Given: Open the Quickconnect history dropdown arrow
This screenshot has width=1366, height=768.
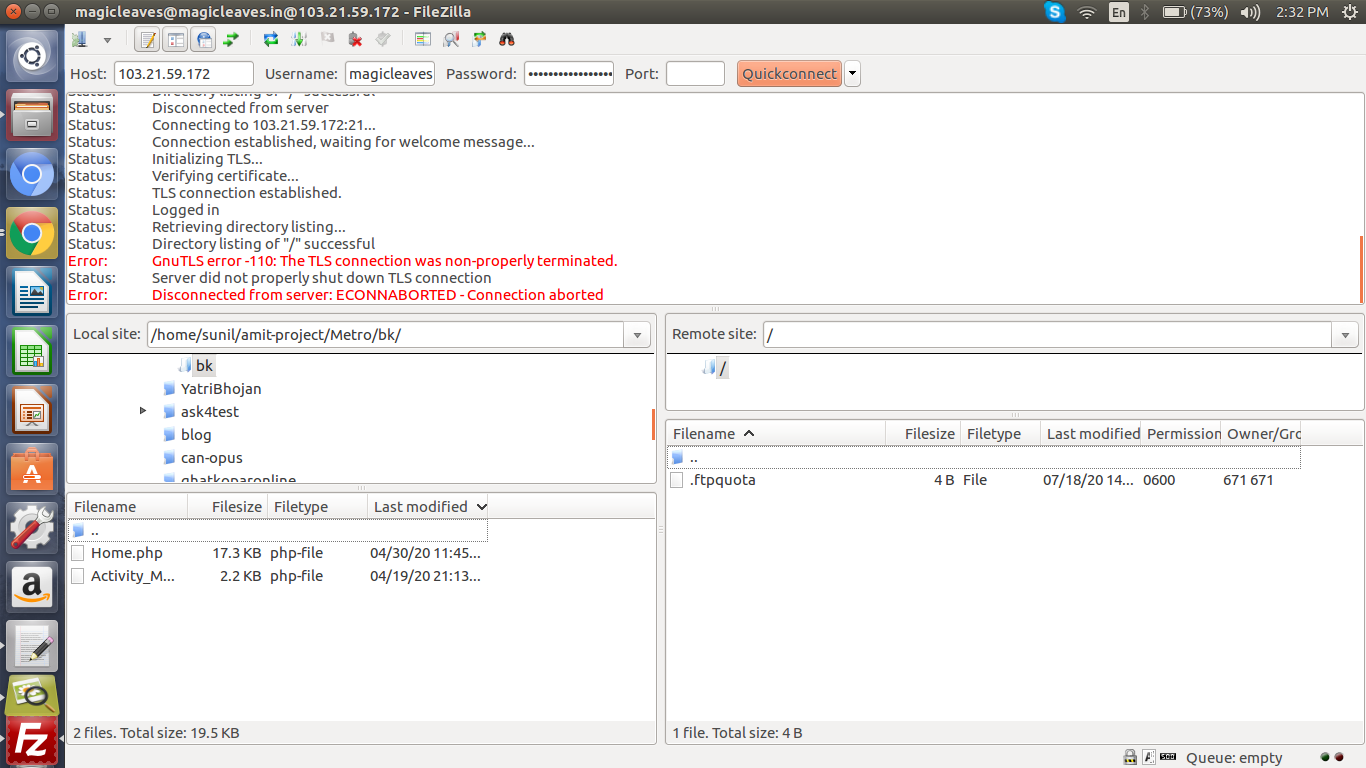Looking at the screenshot, I should pos(852,74).
